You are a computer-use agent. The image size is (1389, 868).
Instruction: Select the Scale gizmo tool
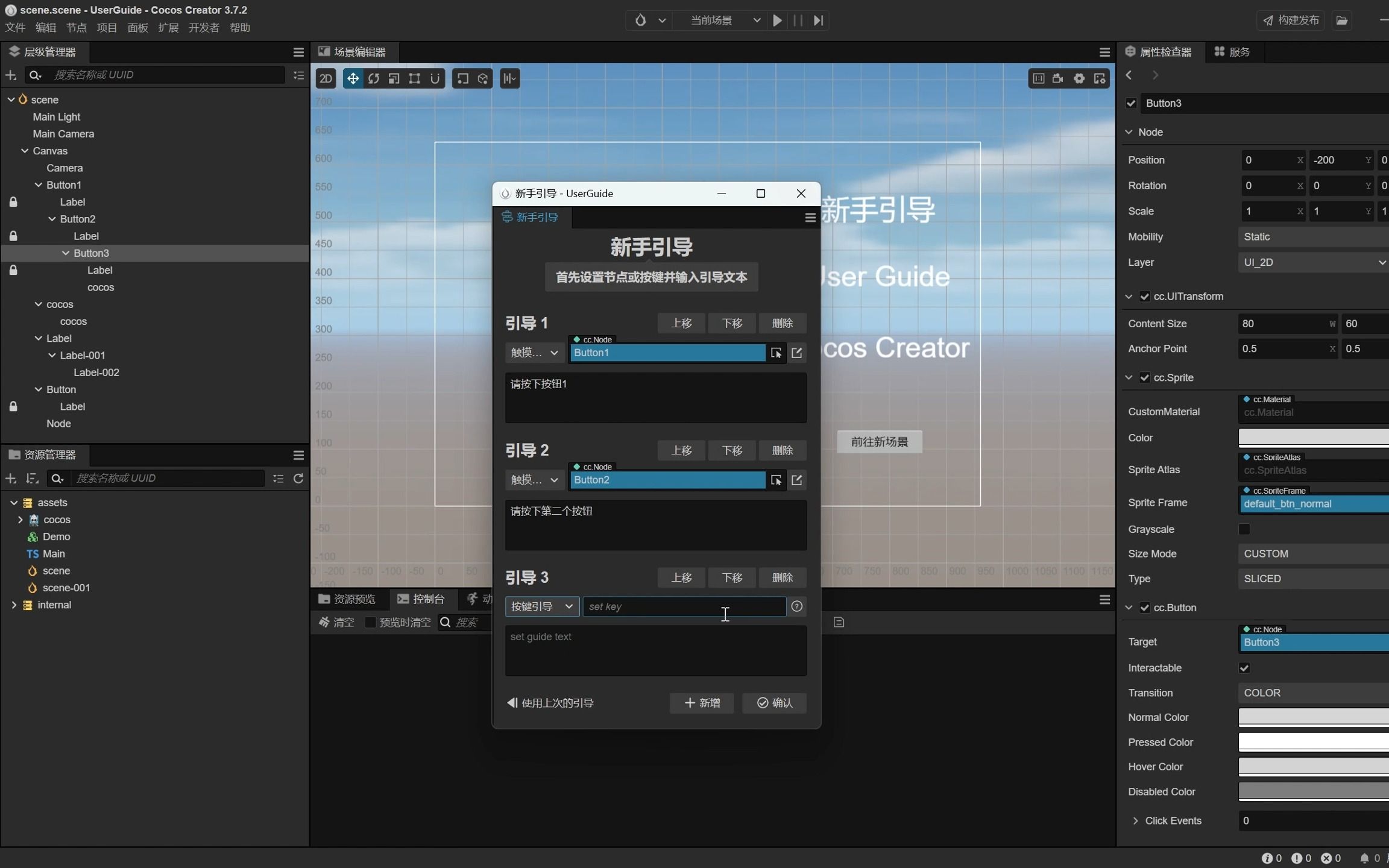394,78
